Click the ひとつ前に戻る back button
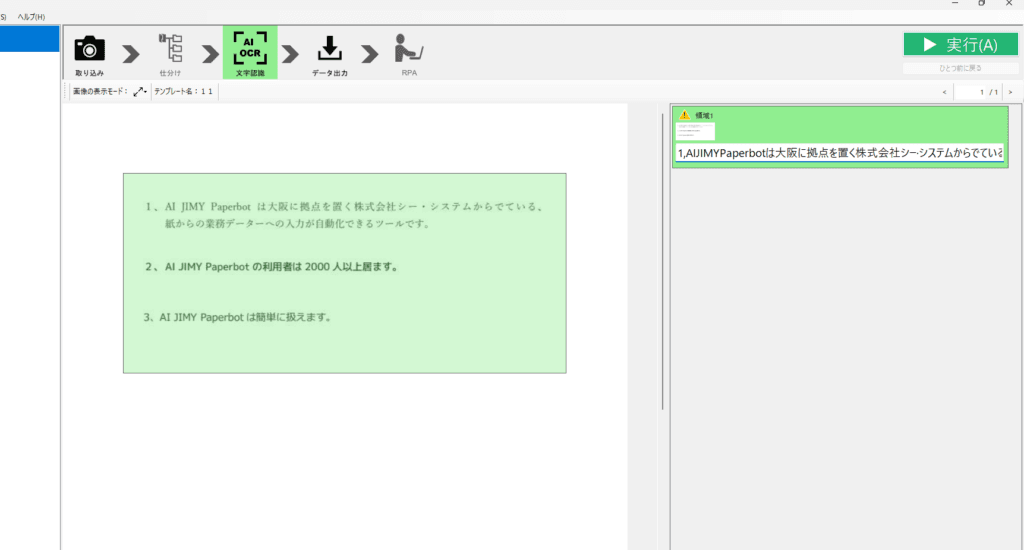This screenshot has height=550, width=1024. pyautogui.click(x=960, y=68)
